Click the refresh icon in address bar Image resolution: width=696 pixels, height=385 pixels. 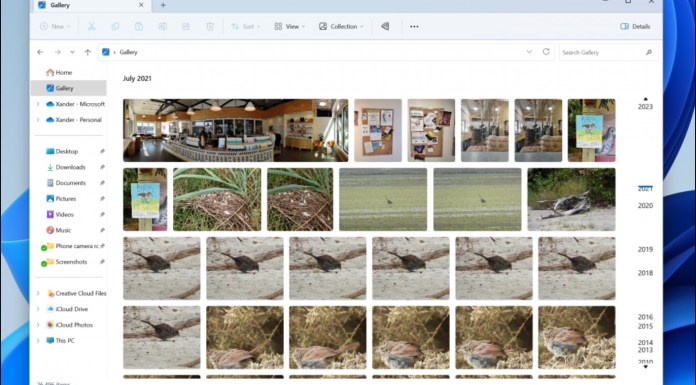coord(546,52)
